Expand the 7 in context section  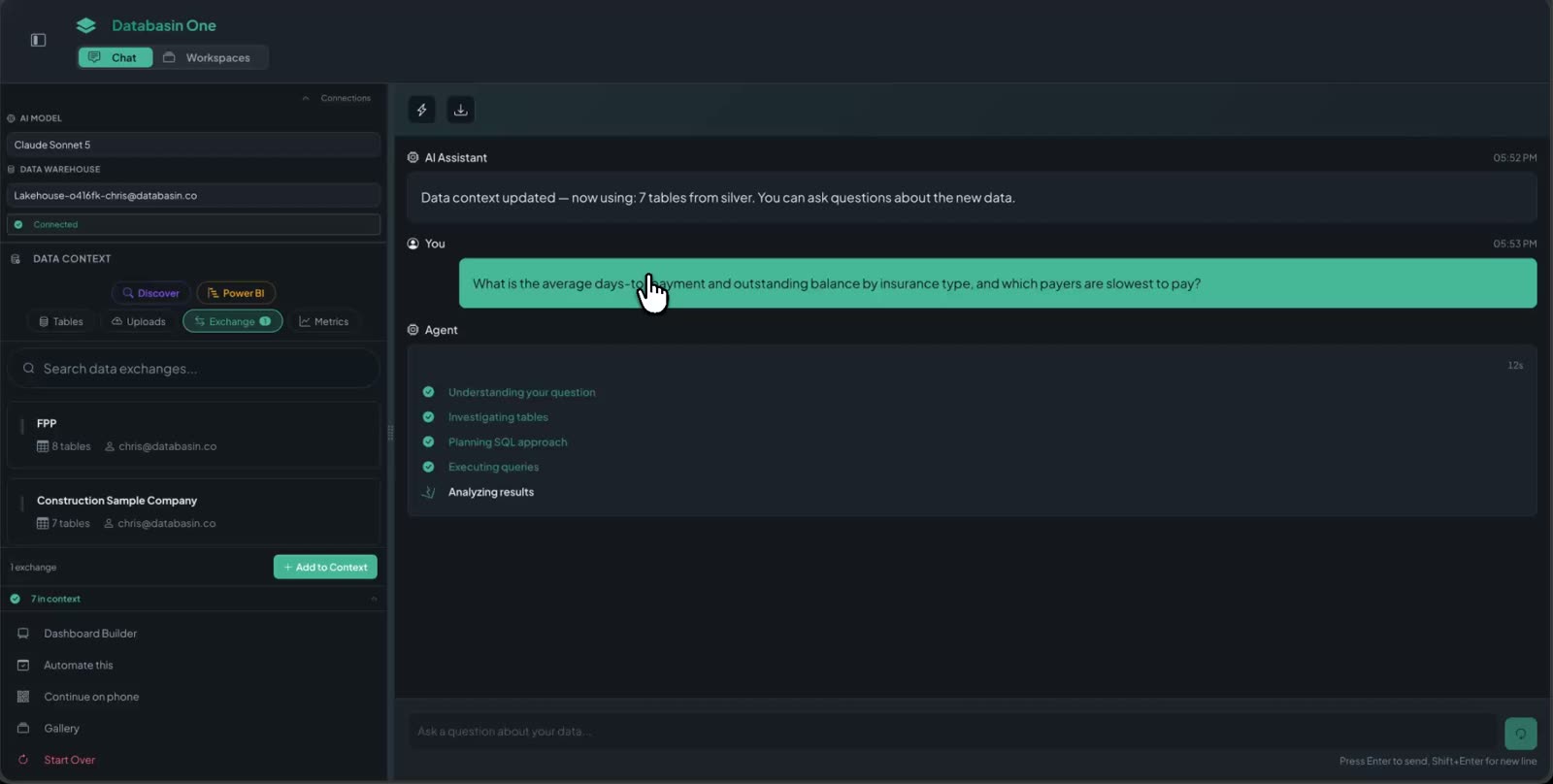coord(193,599)
